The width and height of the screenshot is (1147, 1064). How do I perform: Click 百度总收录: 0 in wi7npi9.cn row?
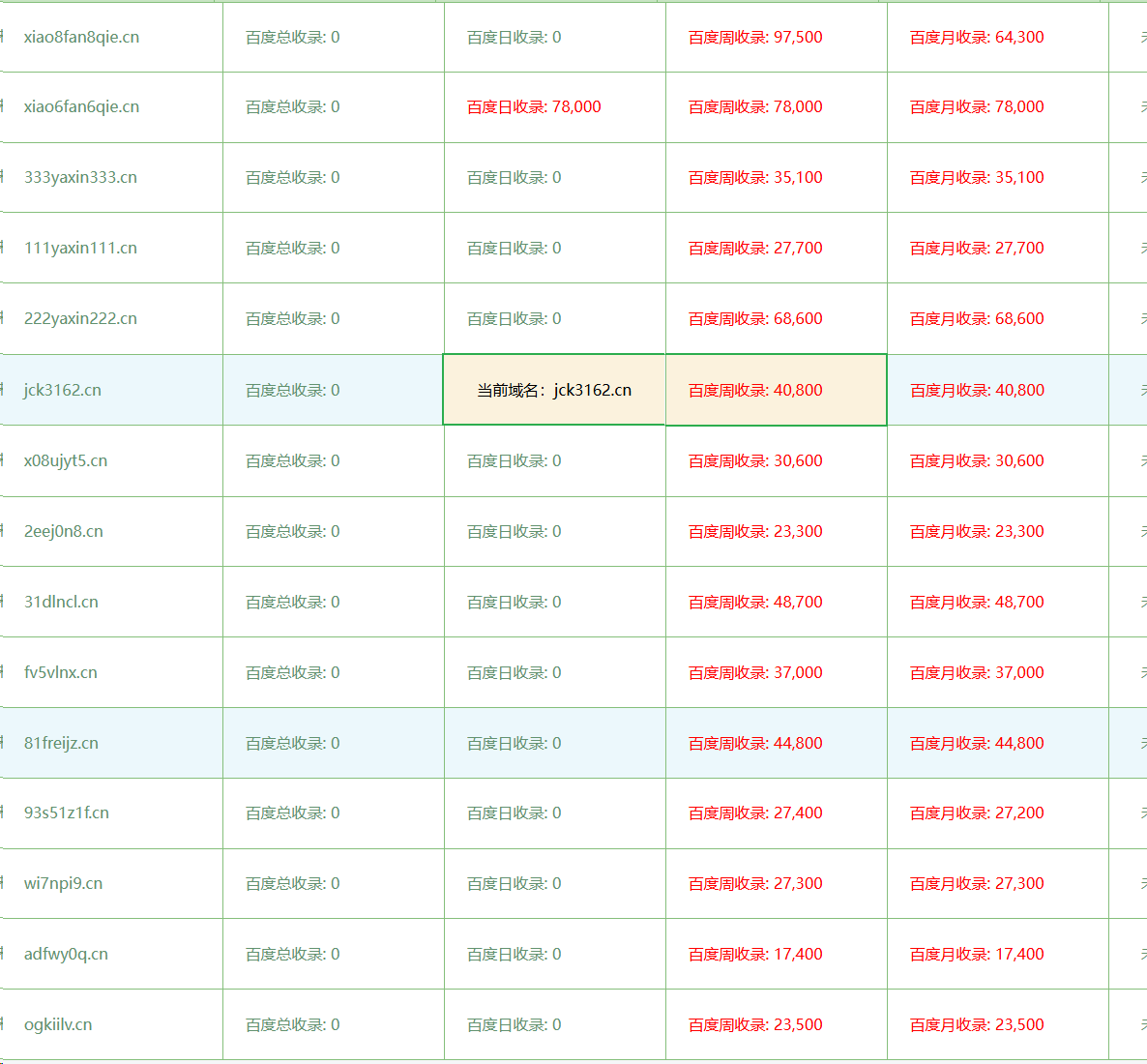293,884
